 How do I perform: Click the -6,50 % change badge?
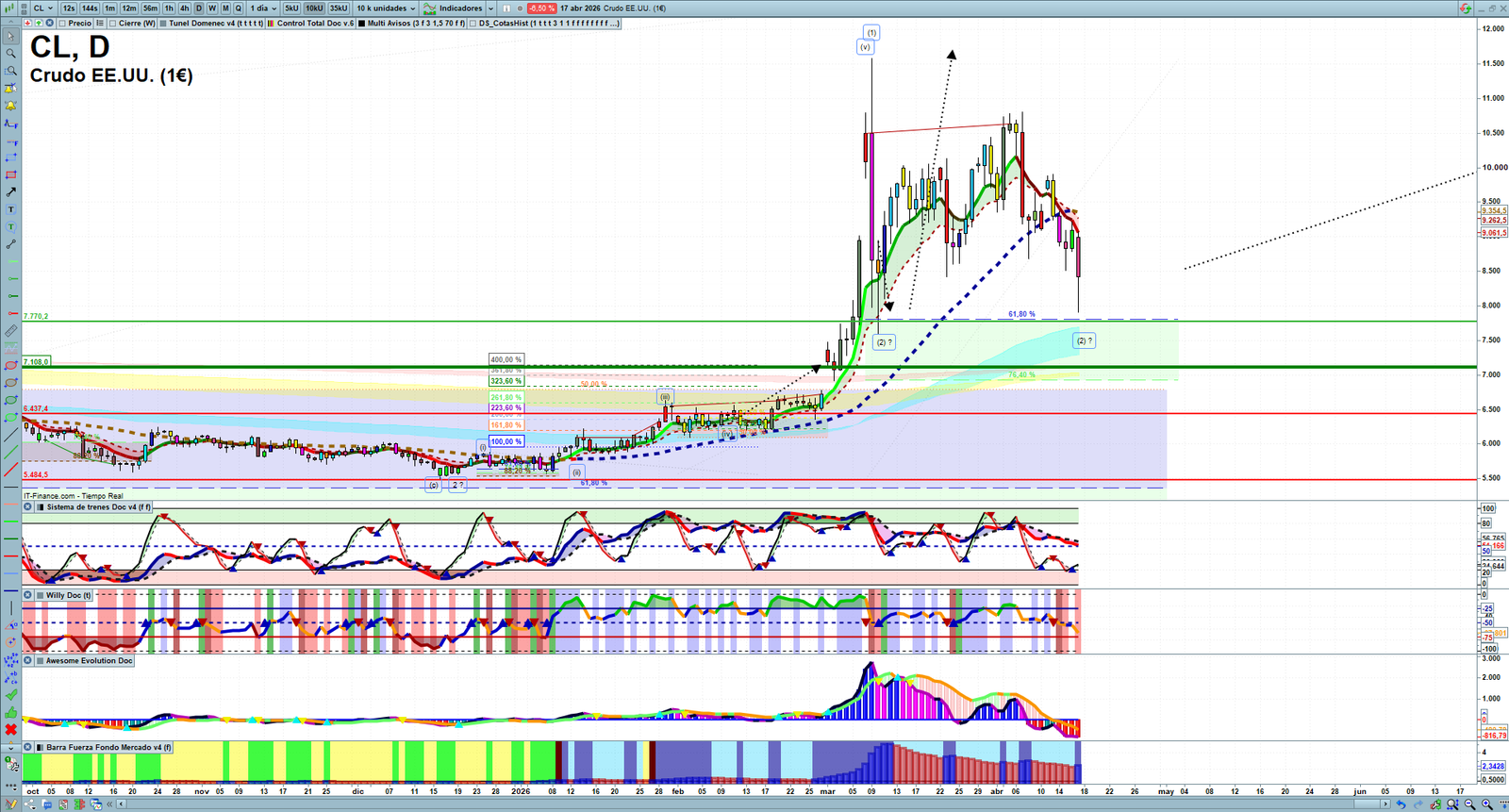point(541,8)
